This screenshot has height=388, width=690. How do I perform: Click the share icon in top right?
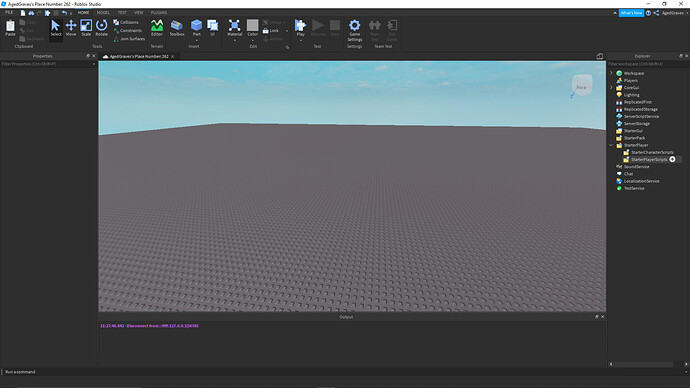656,13
